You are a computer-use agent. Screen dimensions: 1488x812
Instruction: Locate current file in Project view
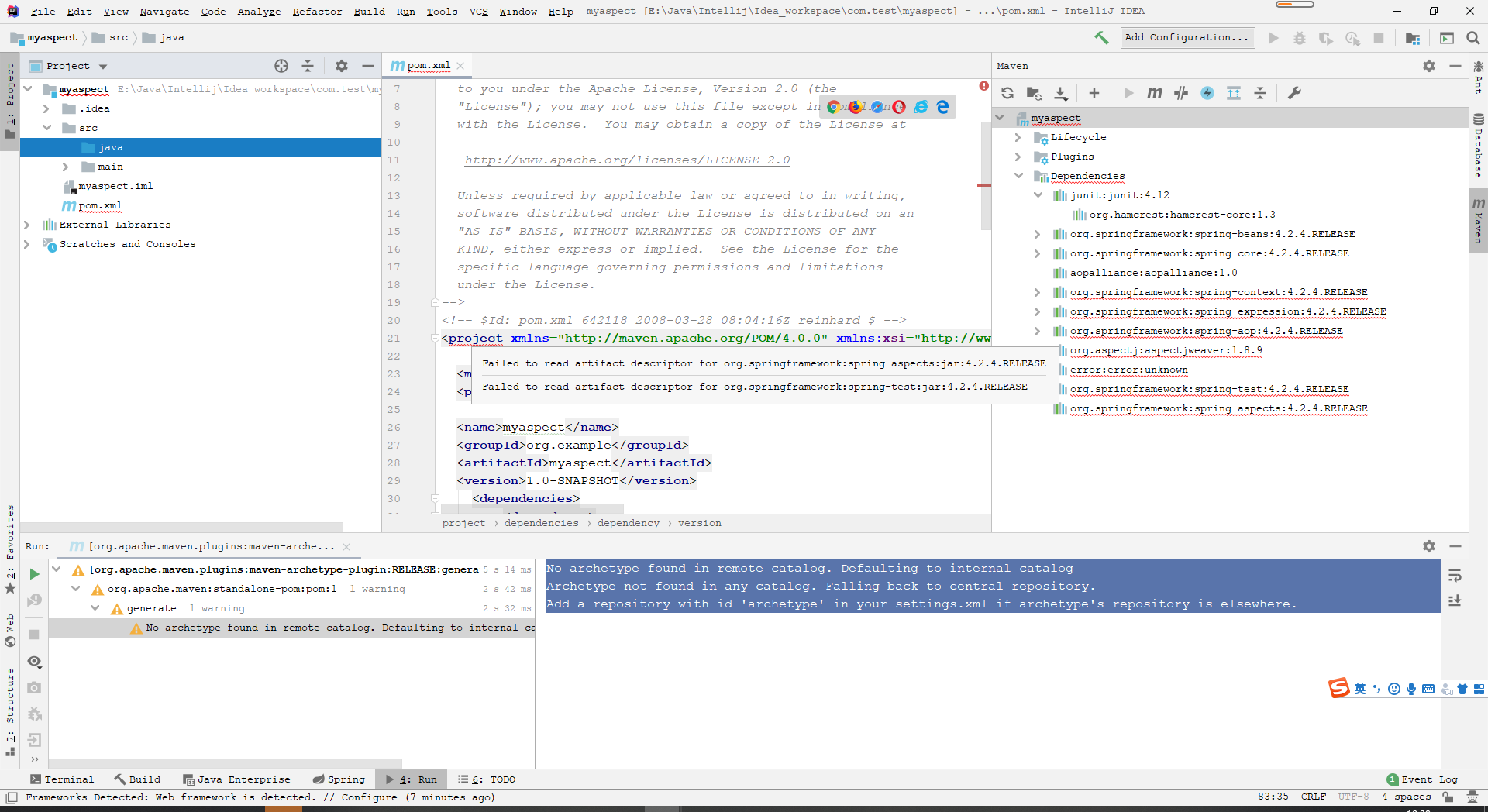281,66
